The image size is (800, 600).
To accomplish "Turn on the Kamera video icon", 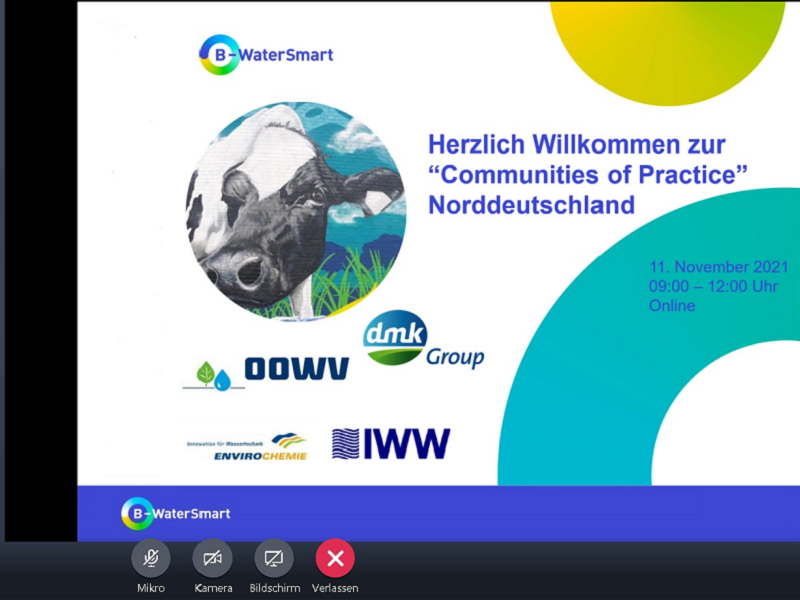I will coord(213,558).
